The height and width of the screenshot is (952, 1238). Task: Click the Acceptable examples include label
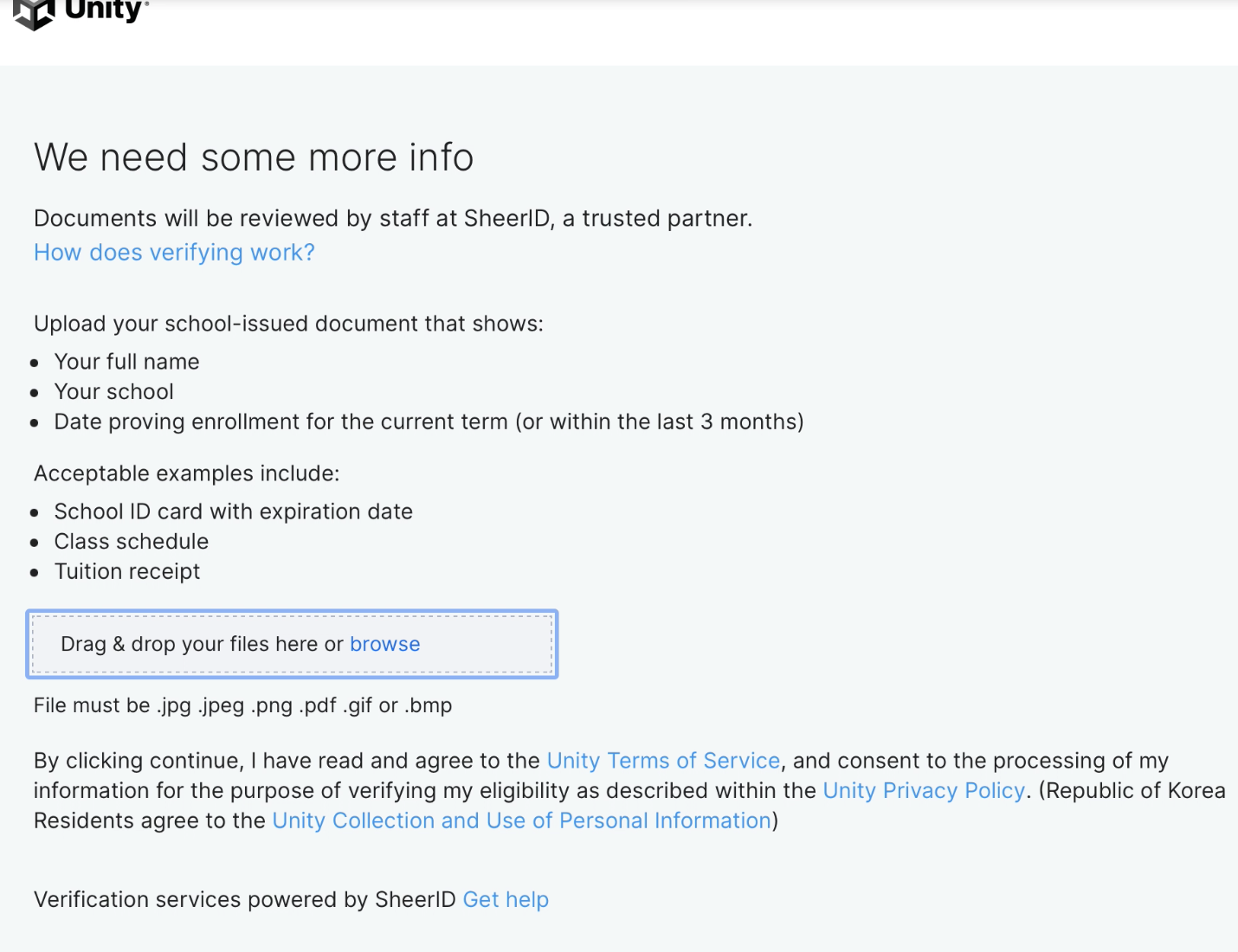[x=186, y=473]
